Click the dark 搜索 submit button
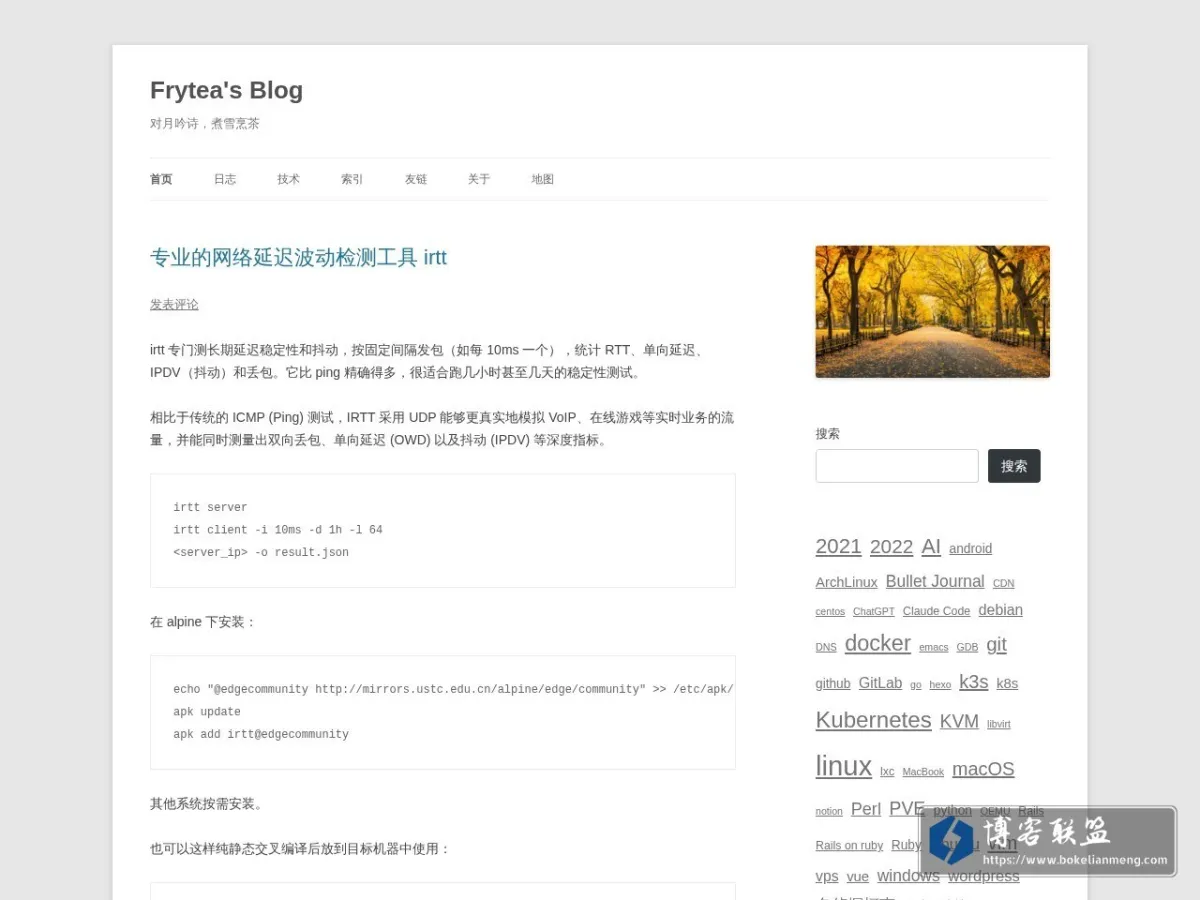The height and width of the screenshot is (900, 1200). click(x=1014, y=466)
